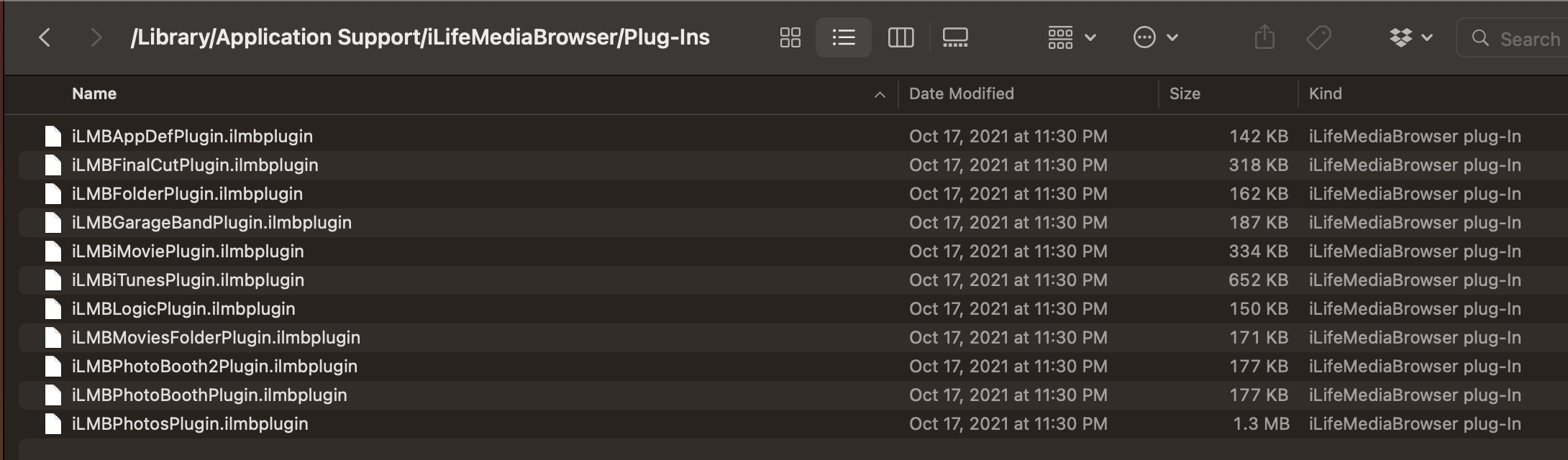Screen dimensions: 1568x460
Task: Sort list by Kind column
Action: coord(1325,94)
